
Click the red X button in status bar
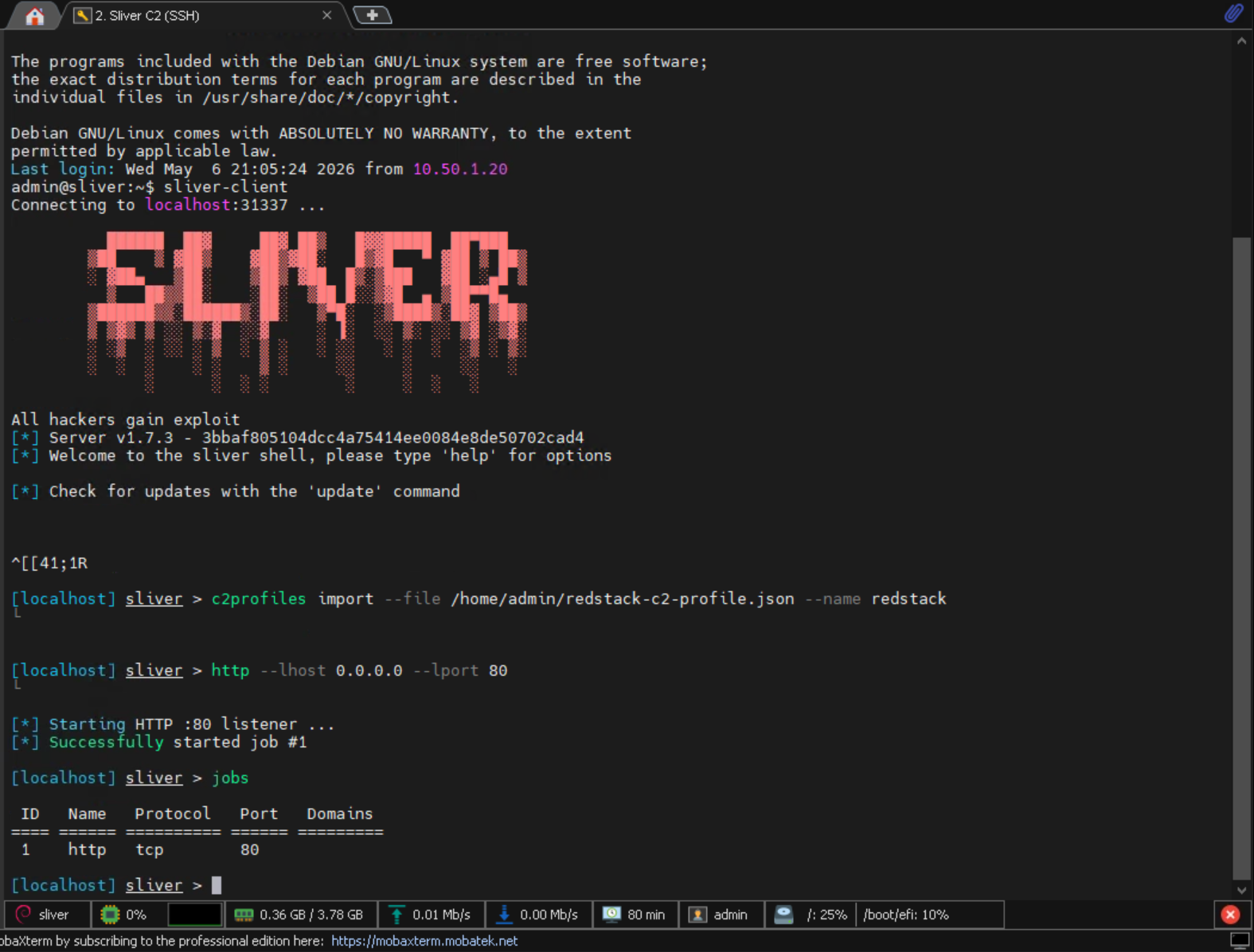coord(1230,915)
